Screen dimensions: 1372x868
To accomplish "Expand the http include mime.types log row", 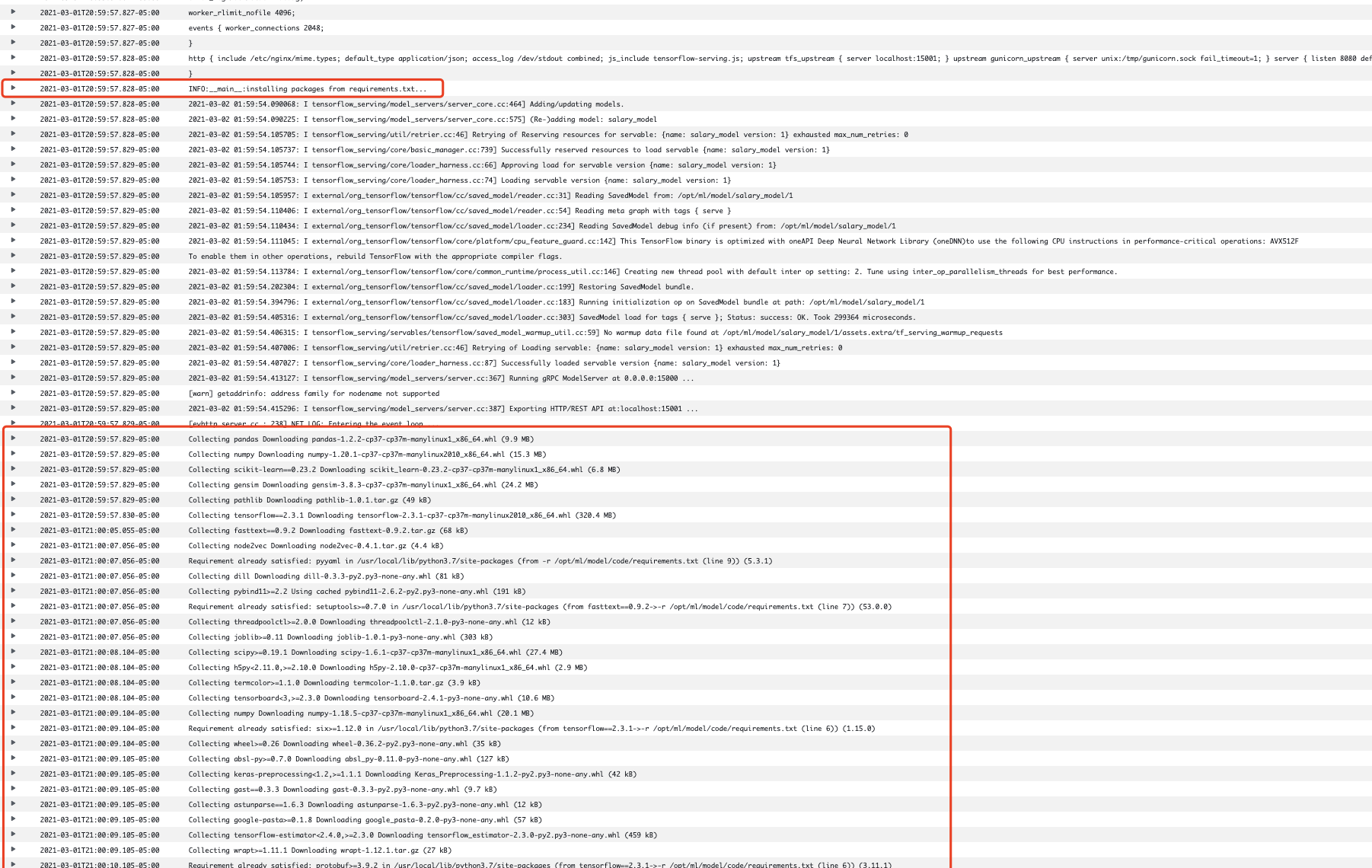I will (13, 58).
